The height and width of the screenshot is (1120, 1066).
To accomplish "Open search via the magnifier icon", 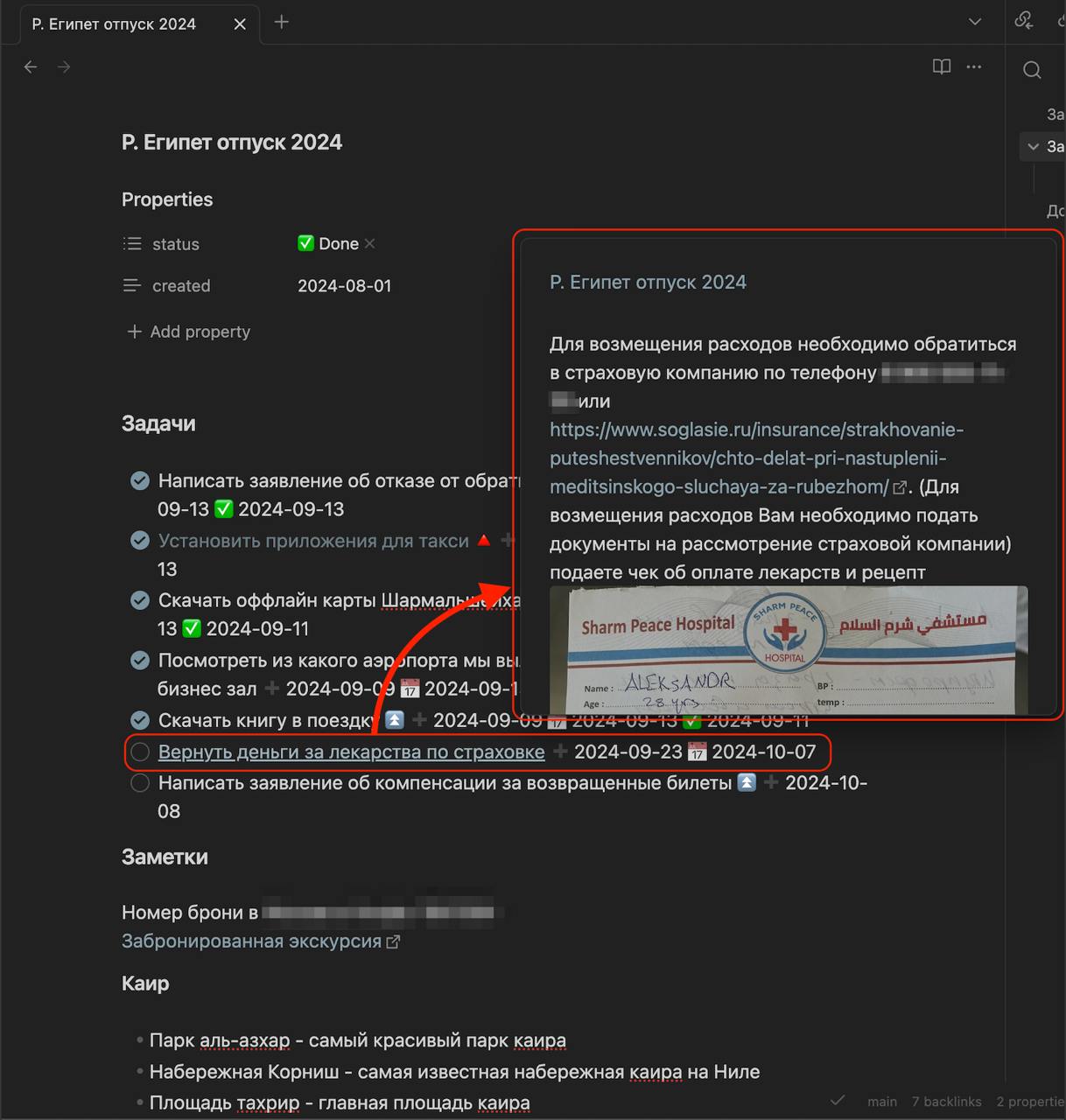I will [1032, 70].
